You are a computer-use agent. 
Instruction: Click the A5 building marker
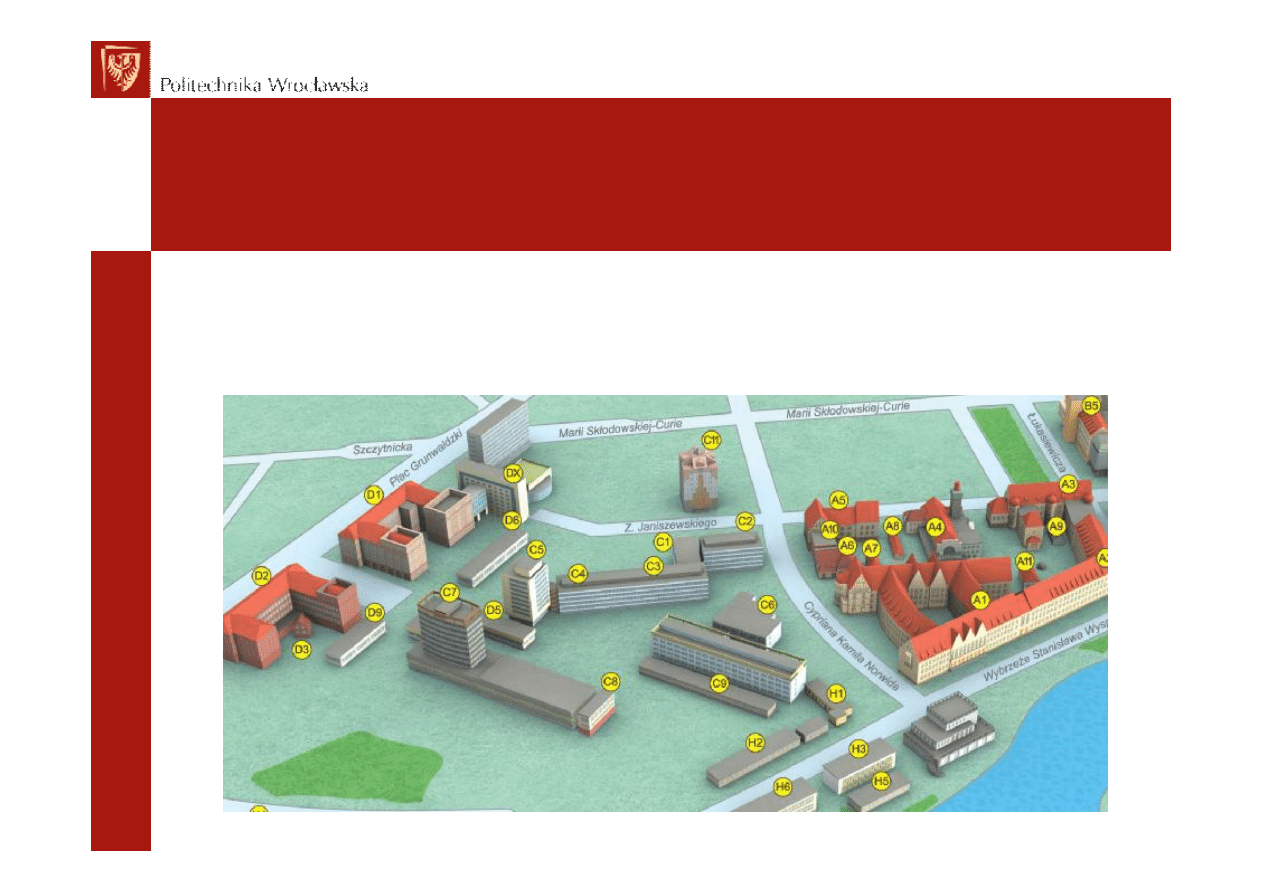point(839,500)
